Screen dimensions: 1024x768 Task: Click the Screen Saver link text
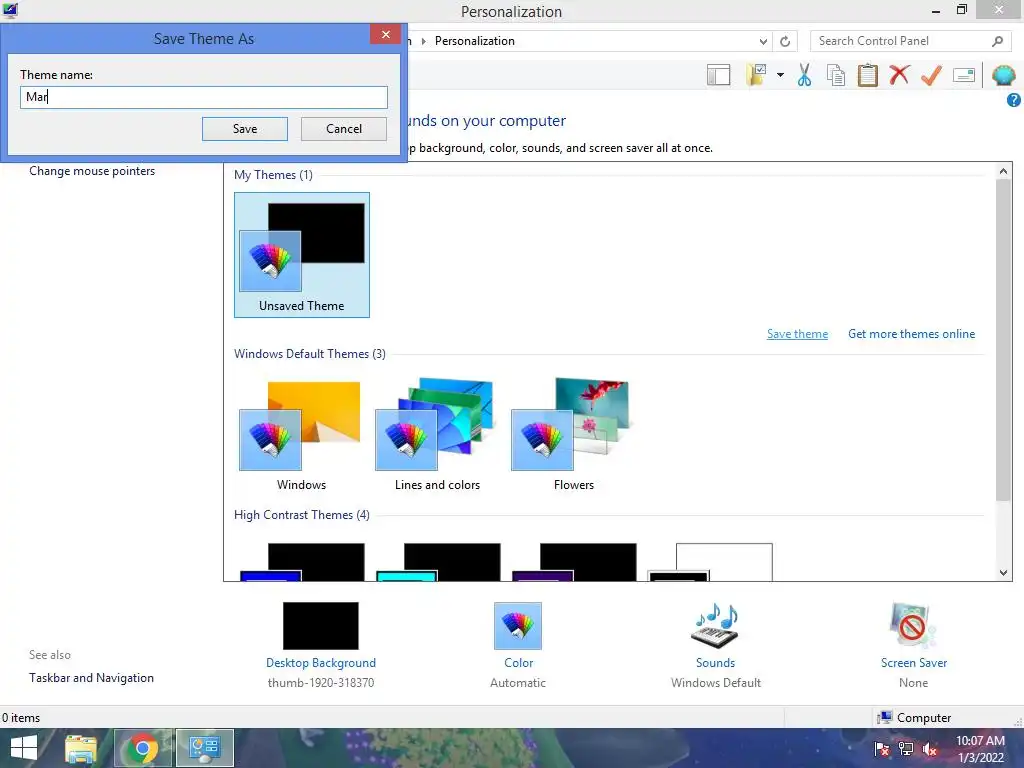pos(914,663)
